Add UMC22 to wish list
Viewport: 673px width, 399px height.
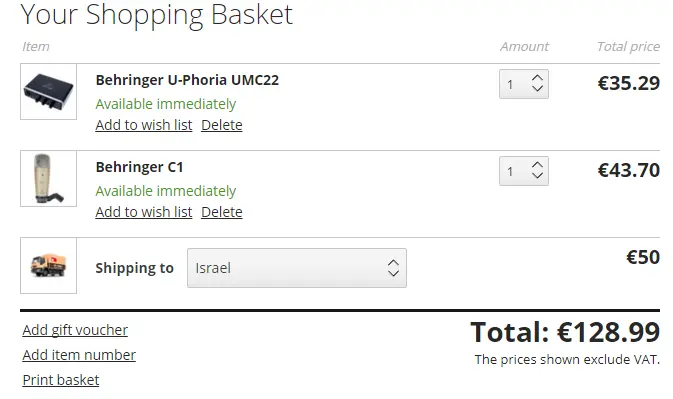144,125
